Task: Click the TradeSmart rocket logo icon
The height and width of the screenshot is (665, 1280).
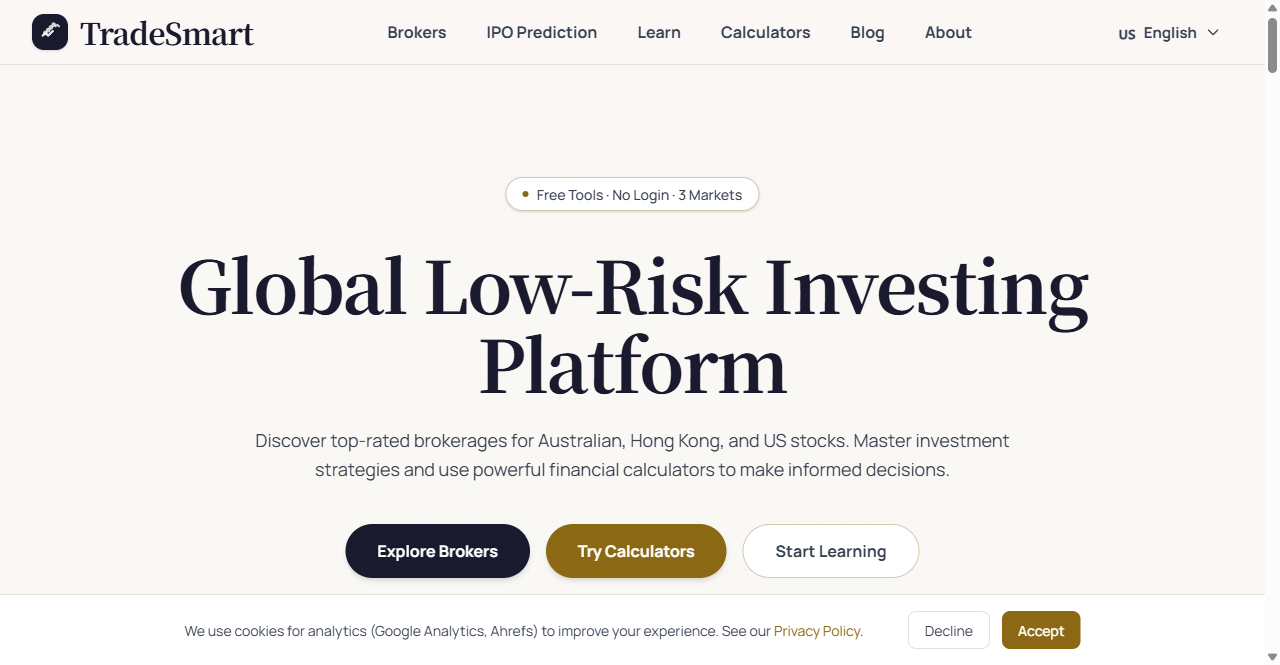Action: click(x=49, y=31)
